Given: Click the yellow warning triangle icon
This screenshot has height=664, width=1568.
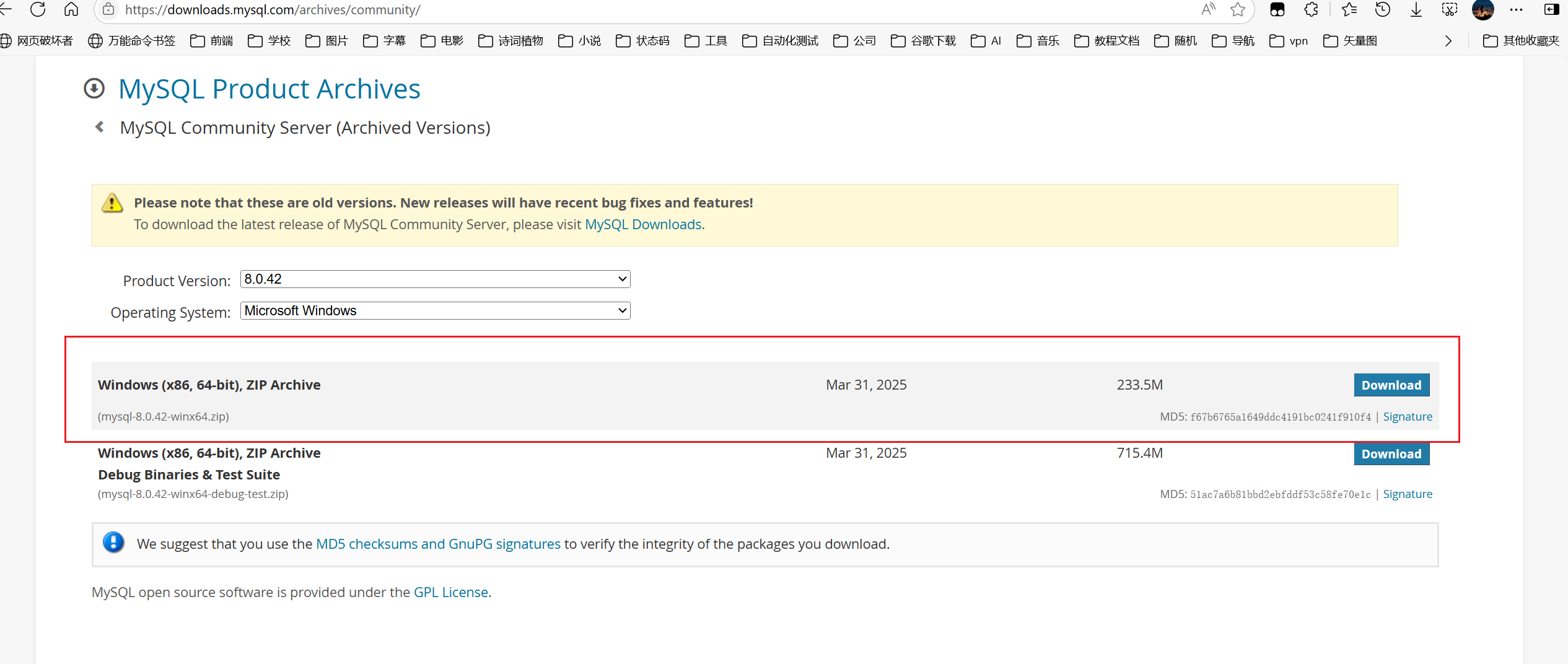Looking at the screenshot, I should 112,203.
